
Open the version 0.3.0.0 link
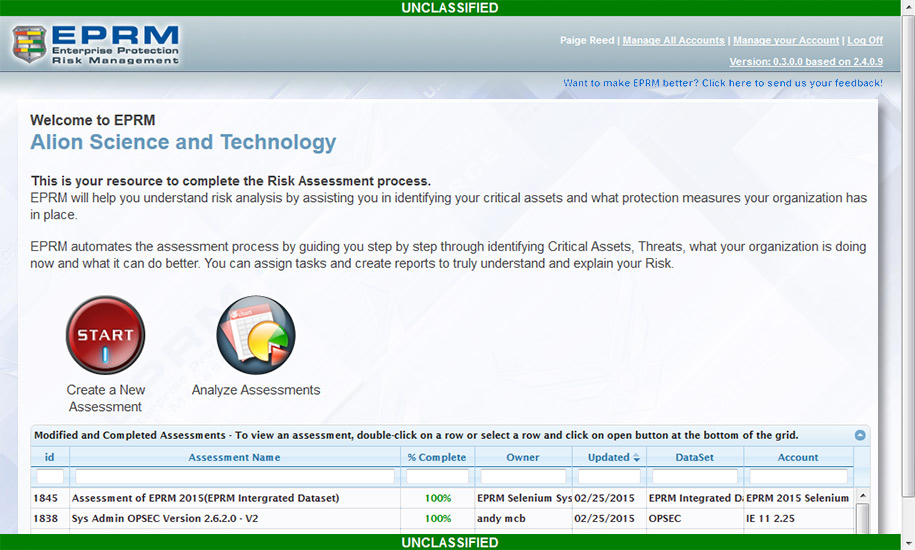click(805, 61)
